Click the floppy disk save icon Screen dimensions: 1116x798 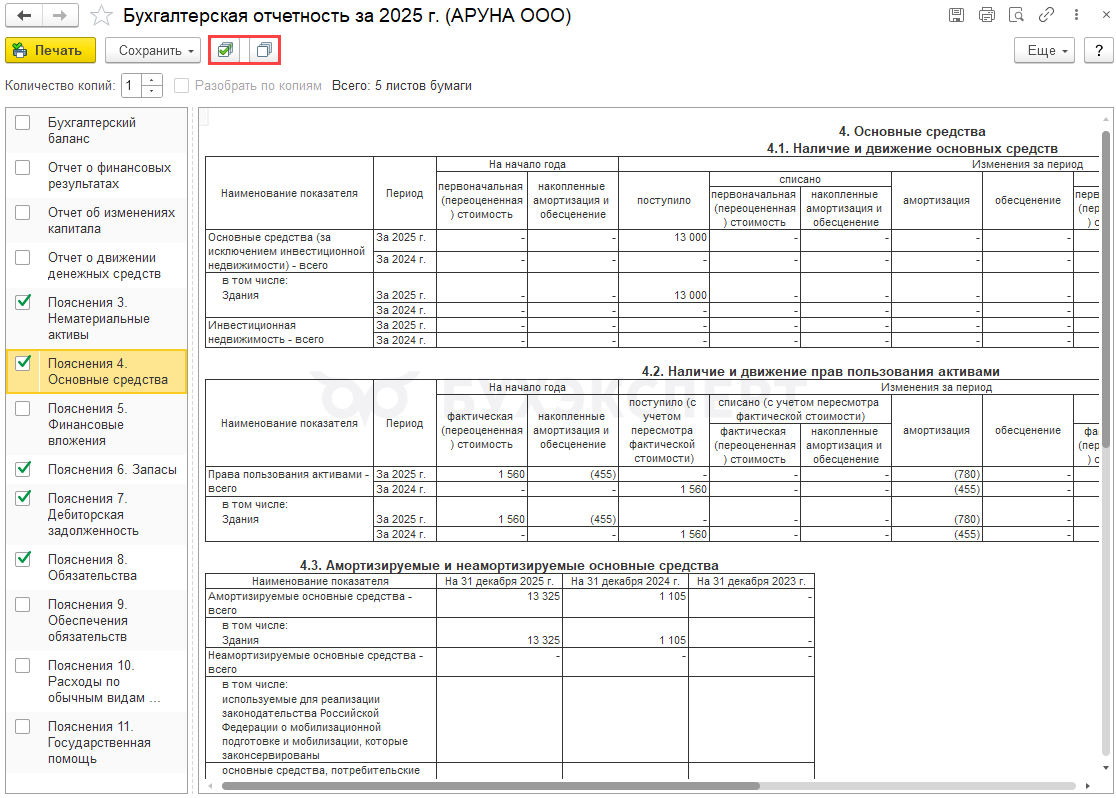(957, 15)
